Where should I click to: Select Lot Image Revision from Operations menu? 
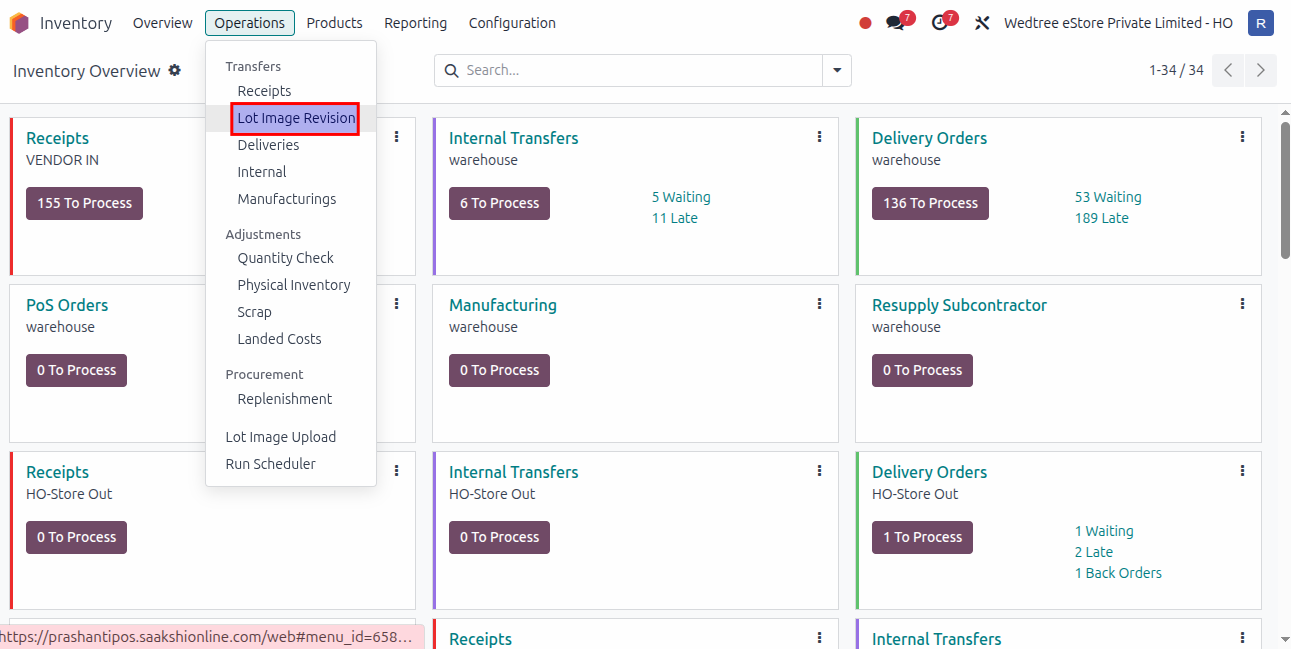pos(296,118)
